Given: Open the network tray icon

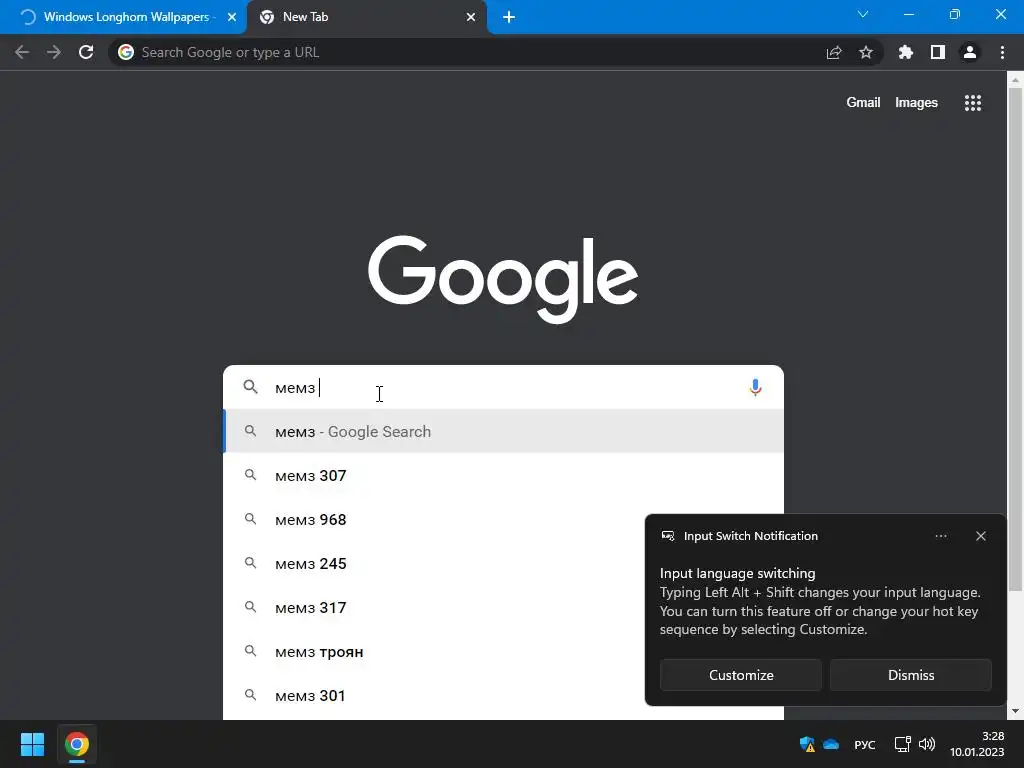Looking at the screenshot, I should pyautogui.click(x=903, y=744).
